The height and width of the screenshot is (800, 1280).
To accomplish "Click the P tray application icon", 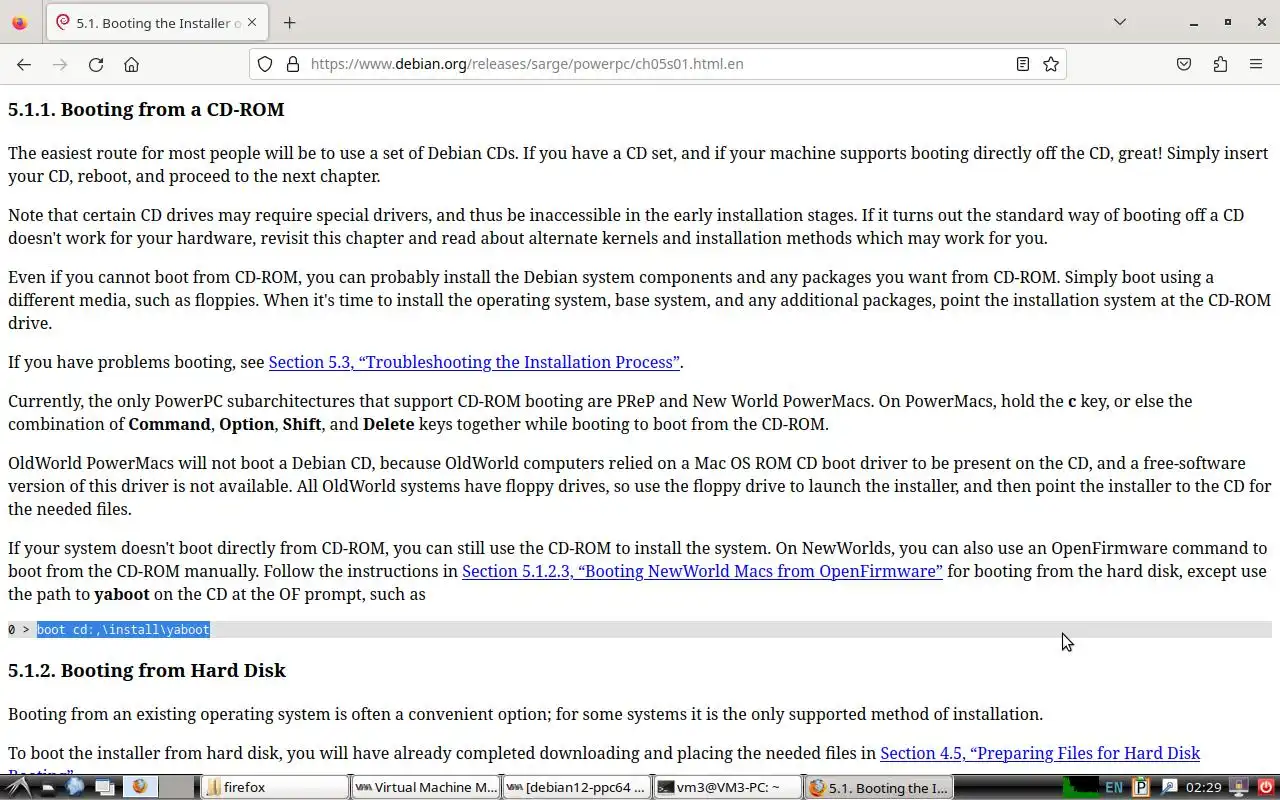I will point(1141,787).
